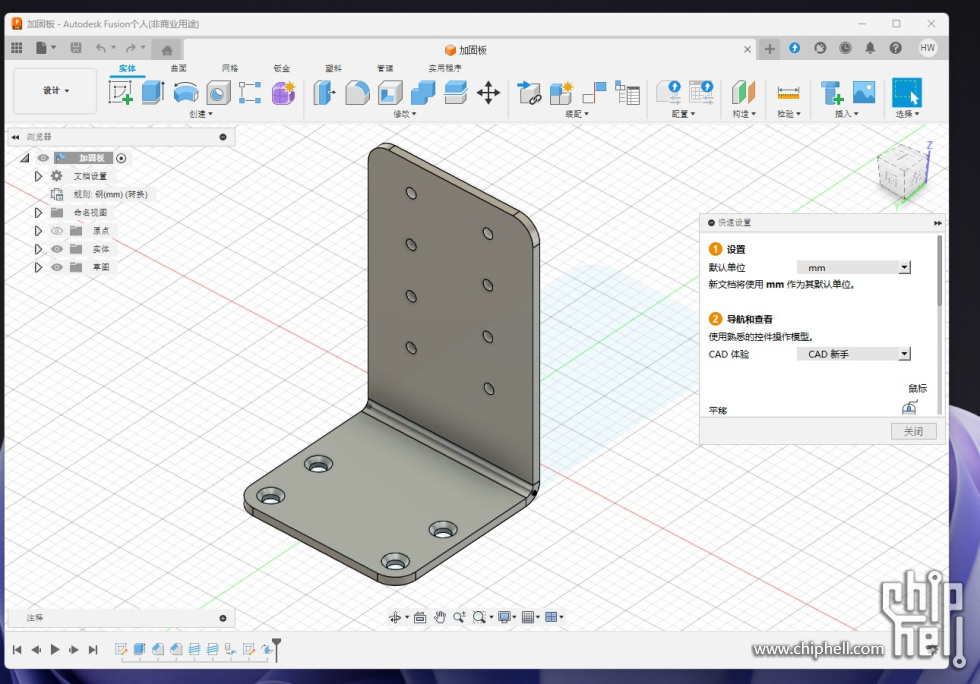Viewport: 980px width, 684px height.
Task: Click the Orbit navigation icon
Action: click(x=395, y=617)
